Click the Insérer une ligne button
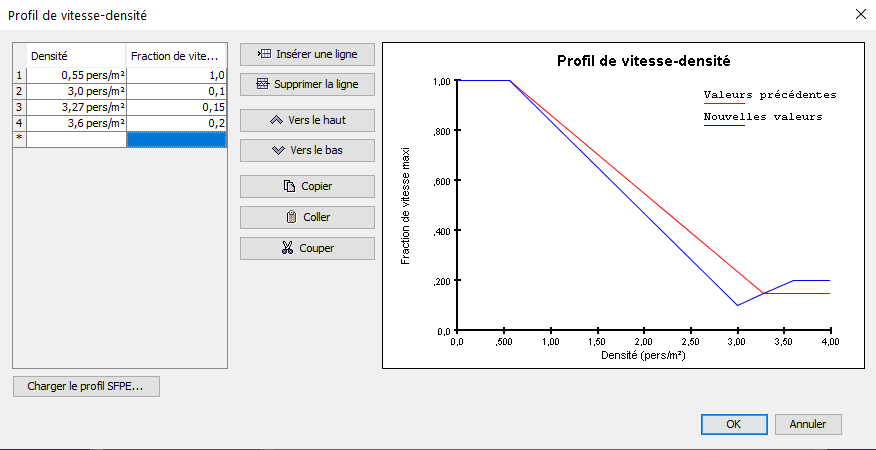Screen dimensions: 876x450 coord(307,54)
